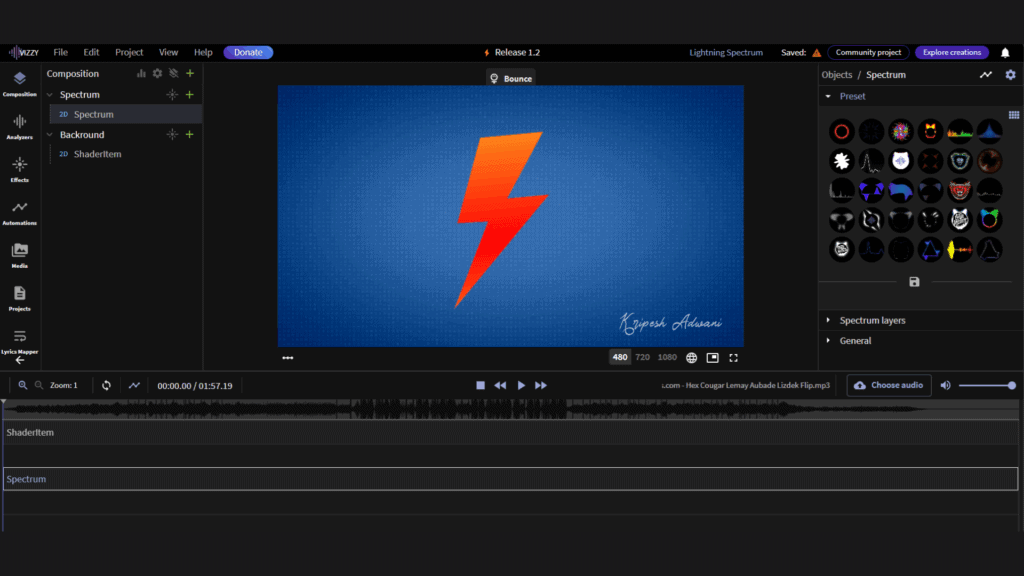This screenshot has width=1024, height=576.
Task: Open the Project menu
Action: click(129, 52)
